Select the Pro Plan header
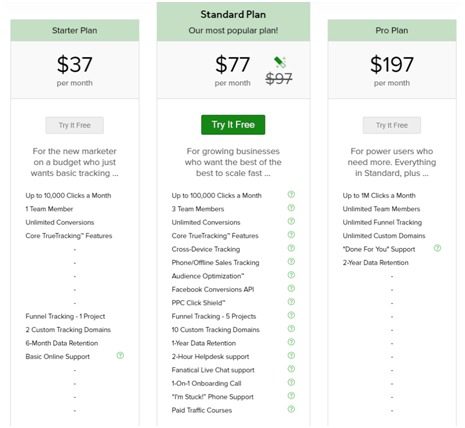 pos(392,30)
